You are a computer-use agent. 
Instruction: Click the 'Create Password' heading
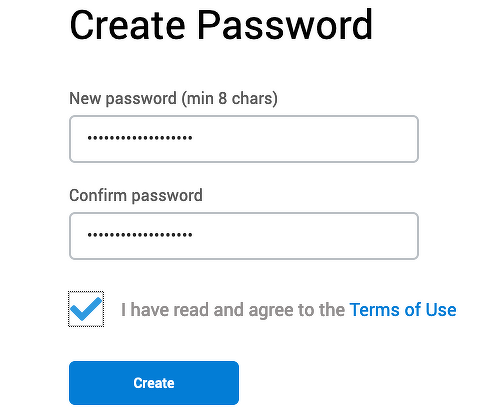[221, 25]
